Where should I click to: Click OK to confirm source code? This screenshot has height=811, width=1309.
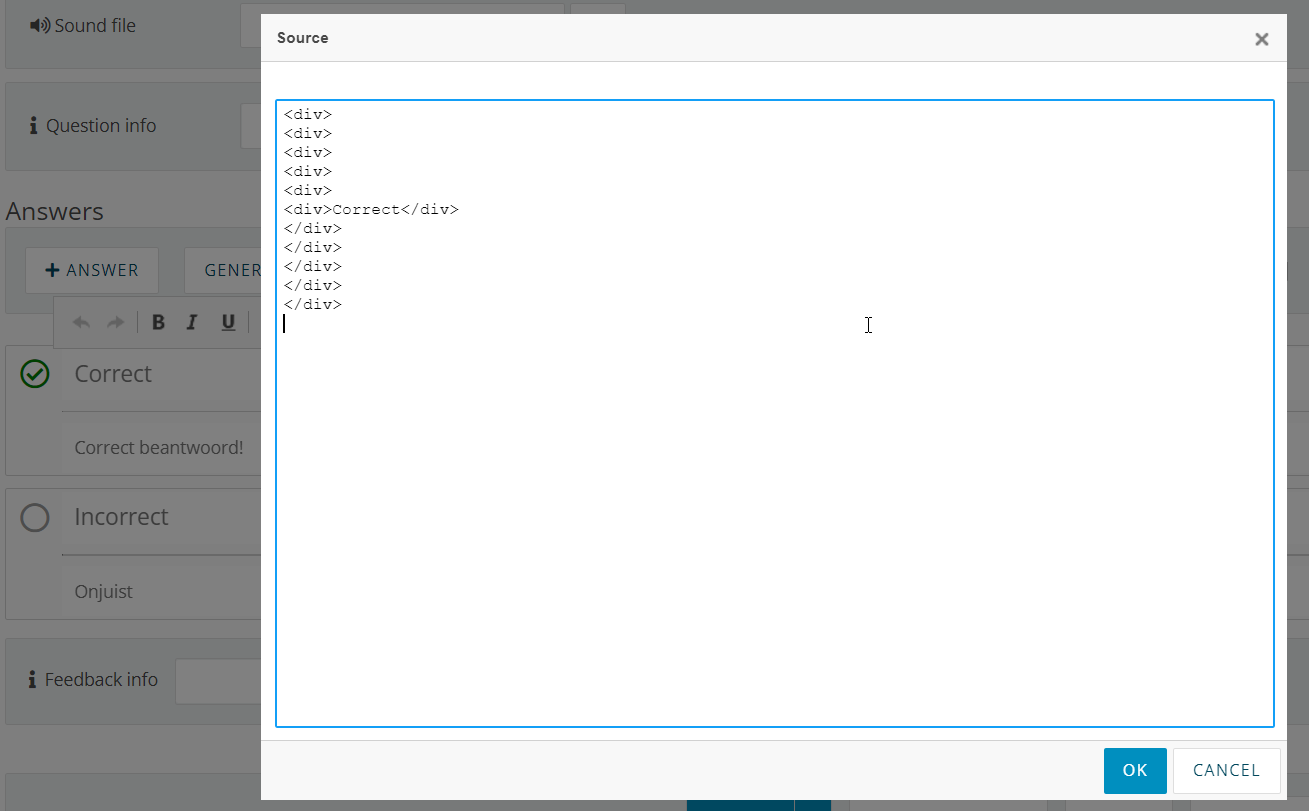pyautogui.click(x=1134, y=770)
